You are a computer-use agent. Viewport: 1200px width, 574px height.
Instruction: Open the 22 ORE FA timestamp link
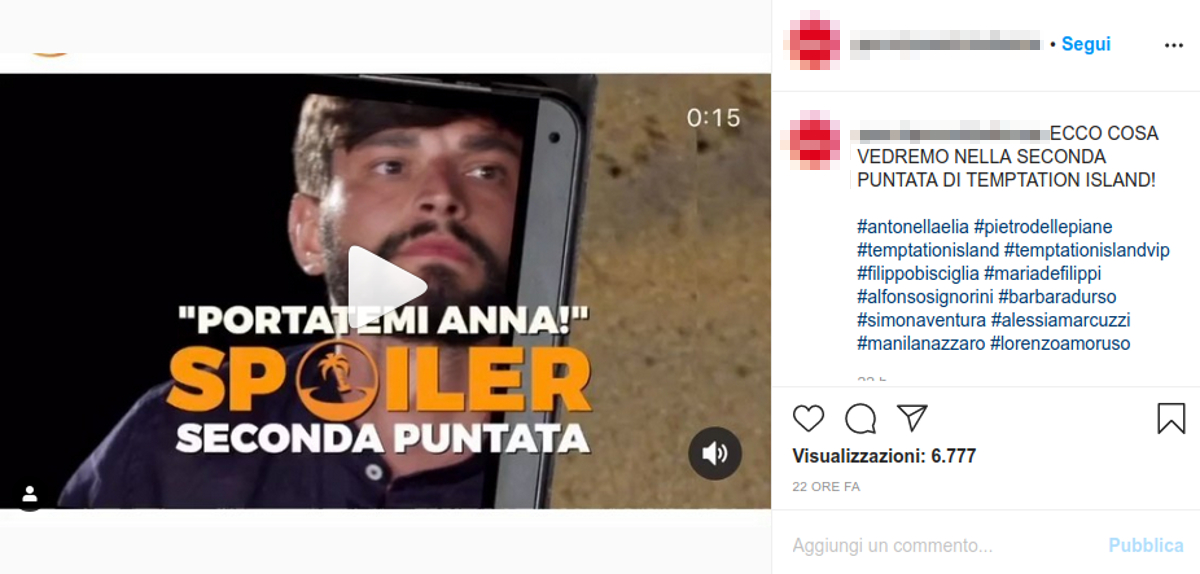826,487
